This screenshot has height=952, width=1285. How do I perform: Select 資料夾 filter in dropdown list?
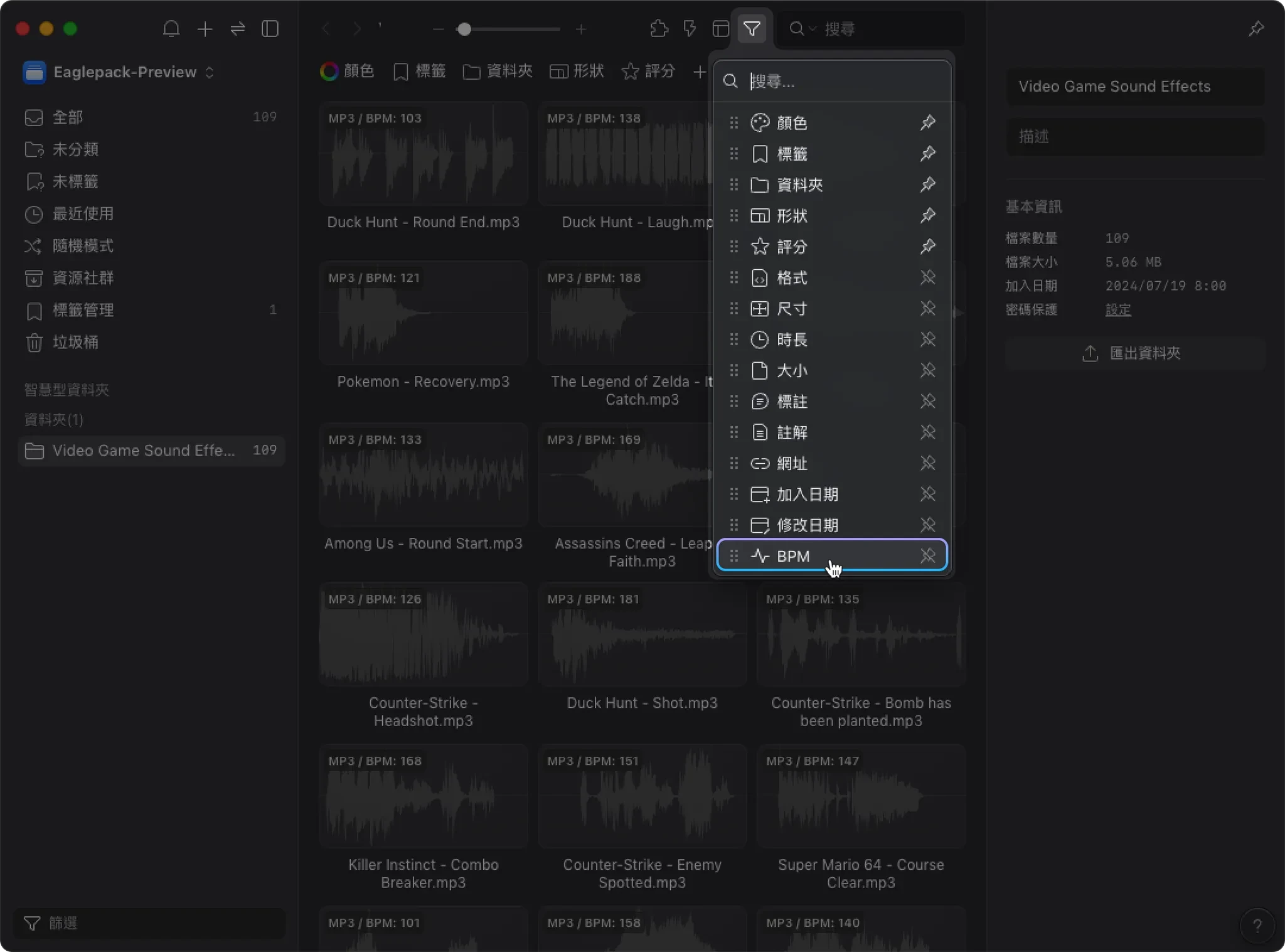point(832,185)
